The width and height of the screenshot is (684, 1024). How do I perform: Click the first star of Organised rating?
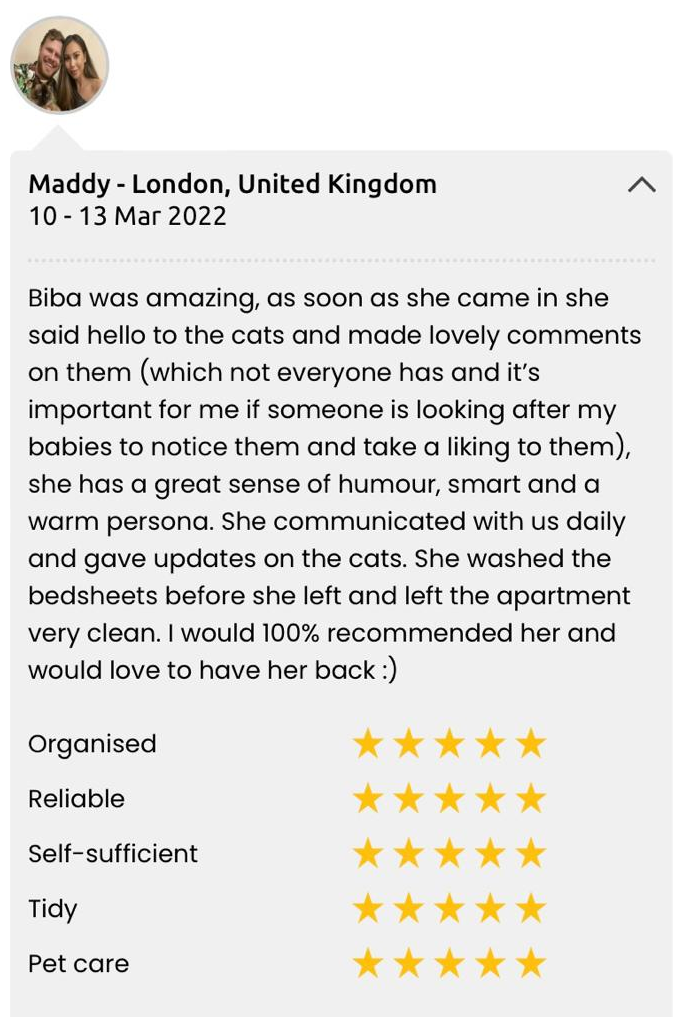tap(368, 744)
